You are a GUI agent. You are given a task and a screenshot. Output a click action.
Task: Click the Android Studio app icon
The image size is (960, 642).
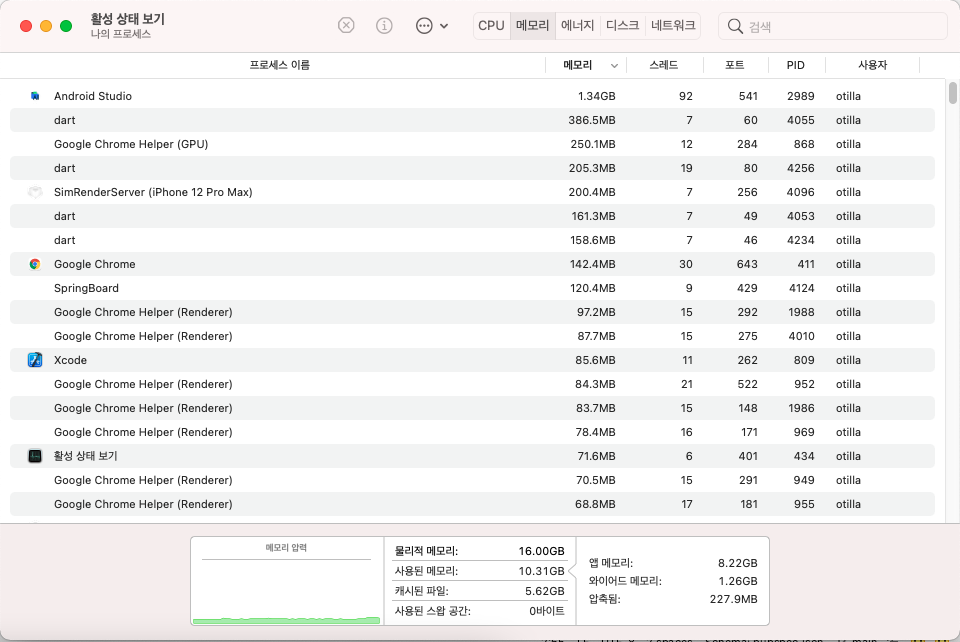click(35, 96)
